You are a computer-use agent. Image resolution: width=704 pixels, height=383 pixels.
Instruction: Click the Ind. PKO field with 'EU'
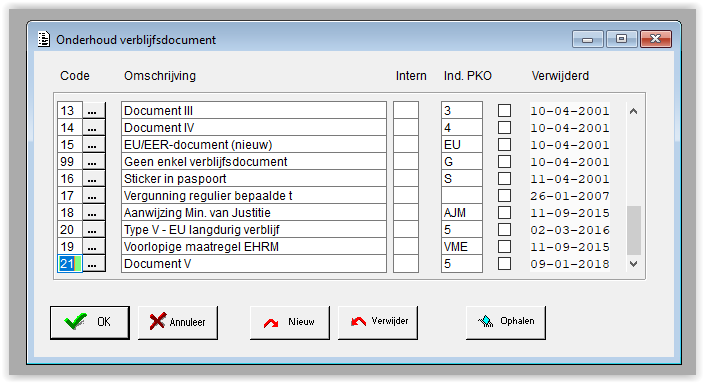462,145
